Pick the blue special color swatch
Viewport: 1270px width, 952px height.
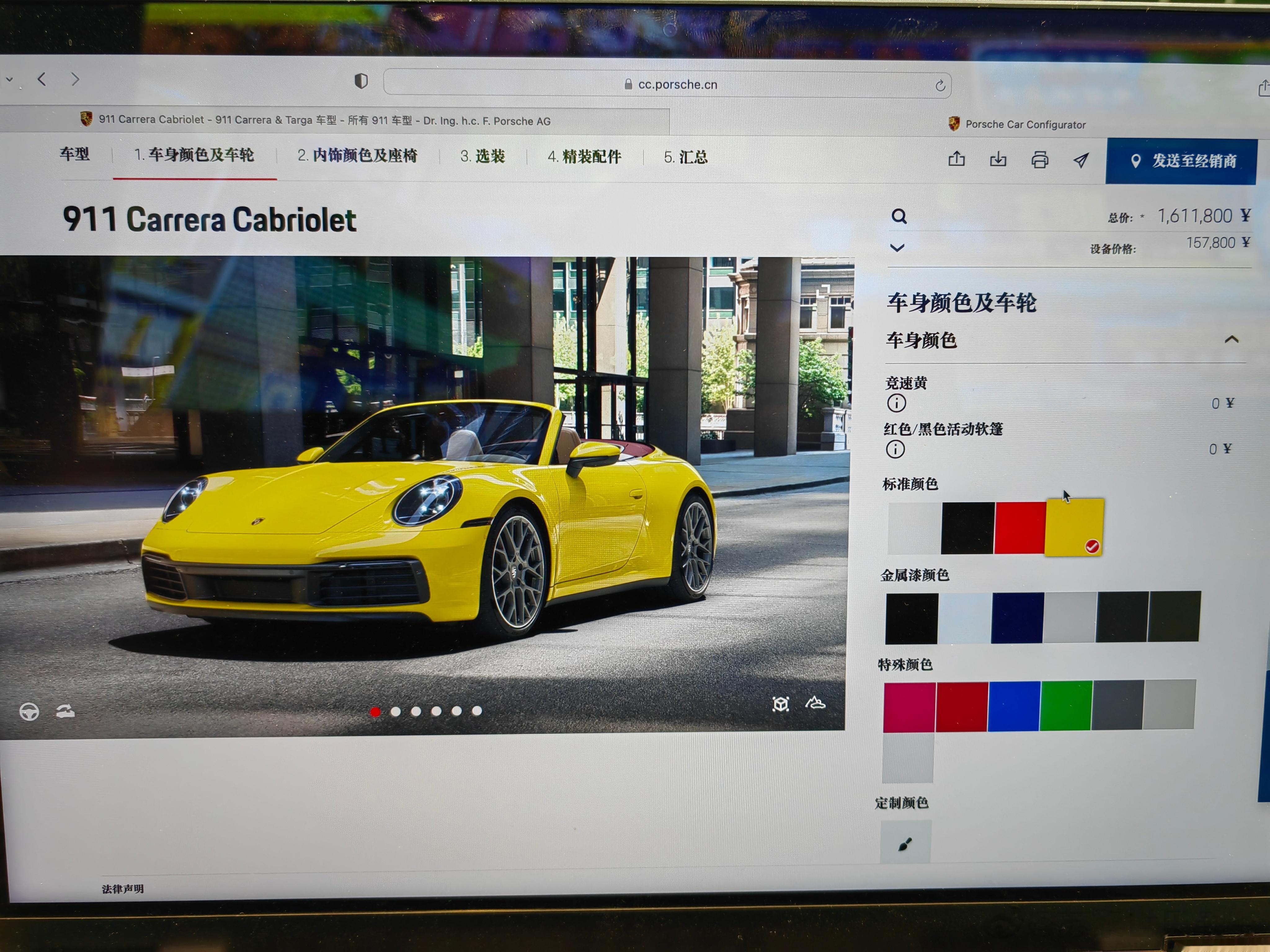pos(1014,706)
